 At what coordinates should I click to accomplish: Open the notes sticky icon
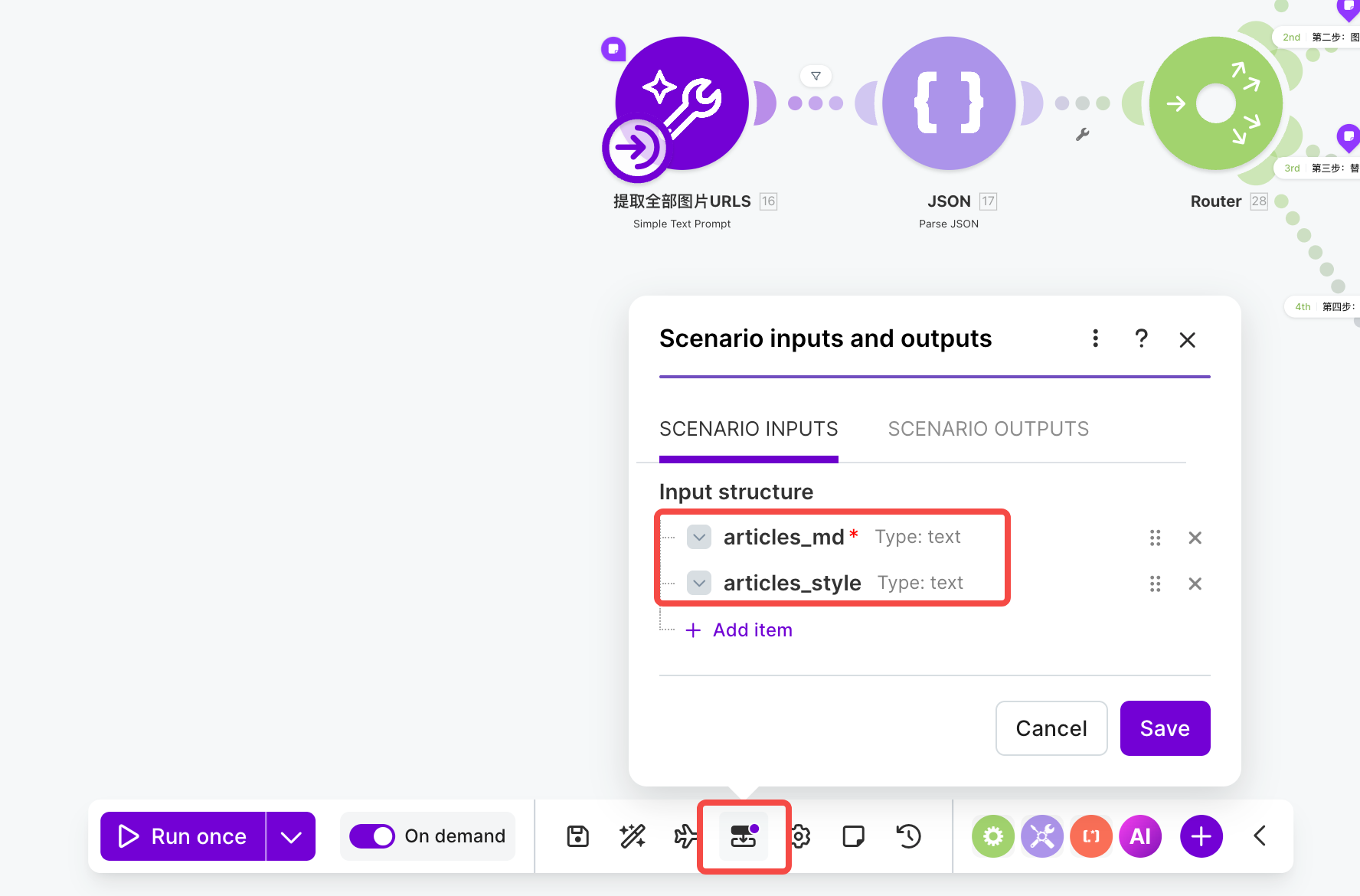click(x=853, y=836)
